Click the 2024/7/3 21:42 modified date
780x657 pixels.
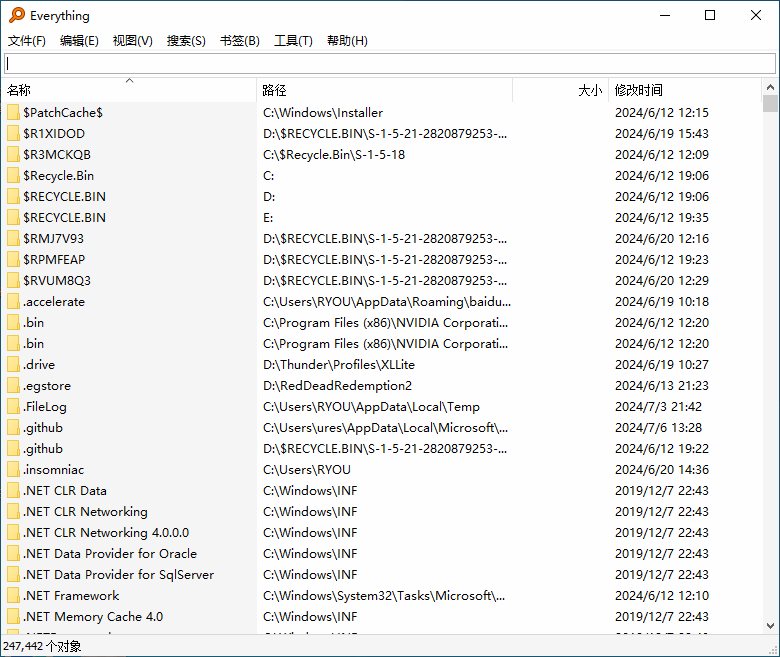[x=658, y=406]
